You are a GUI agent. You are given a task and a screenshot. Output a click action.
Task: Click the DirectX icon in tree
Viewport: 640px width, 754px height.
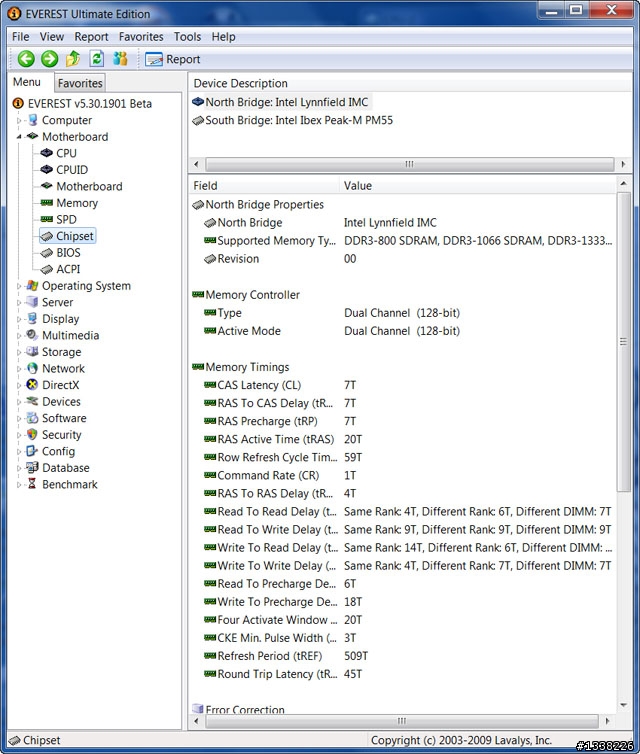(x=32, y=384)
